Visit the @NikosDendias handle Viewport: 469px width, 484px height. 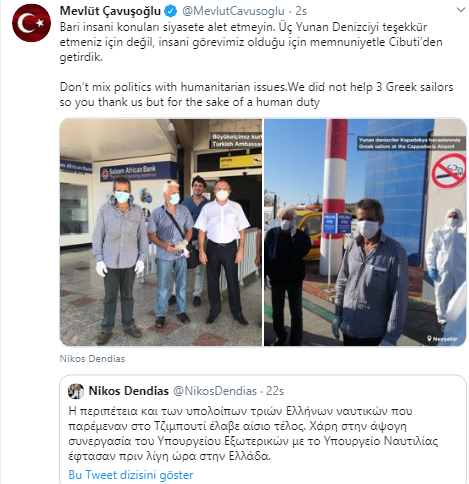(215, 391)
